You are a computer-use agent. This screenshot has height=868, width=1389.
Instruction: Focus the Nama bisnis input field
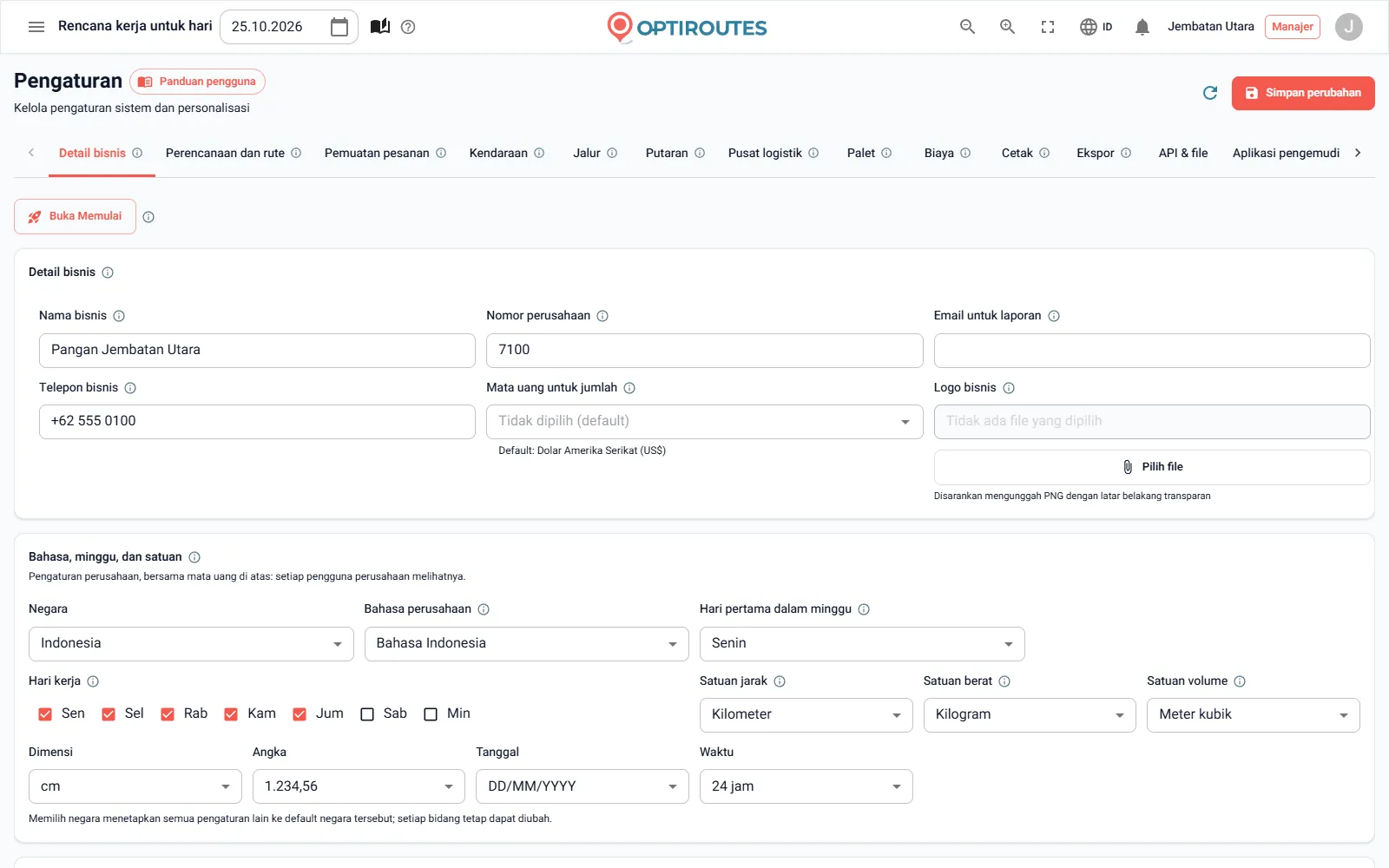(257, 351)
